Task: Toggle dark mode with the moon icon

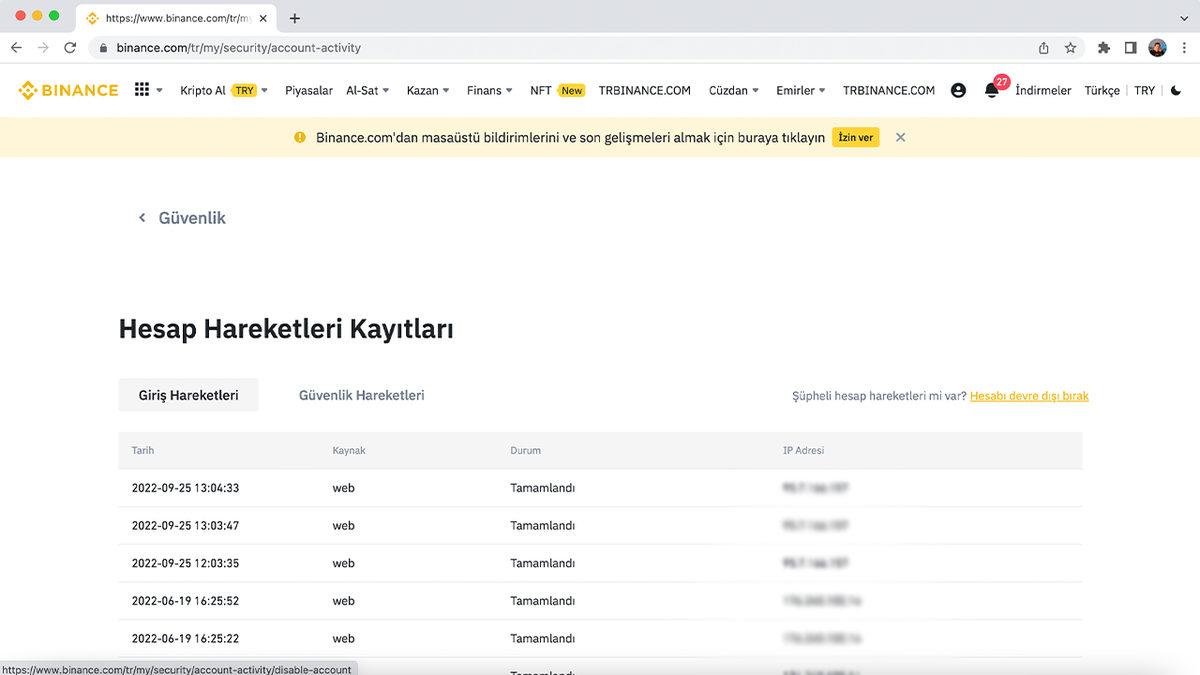Action: pyautogui.click(x=1176, y=90)
